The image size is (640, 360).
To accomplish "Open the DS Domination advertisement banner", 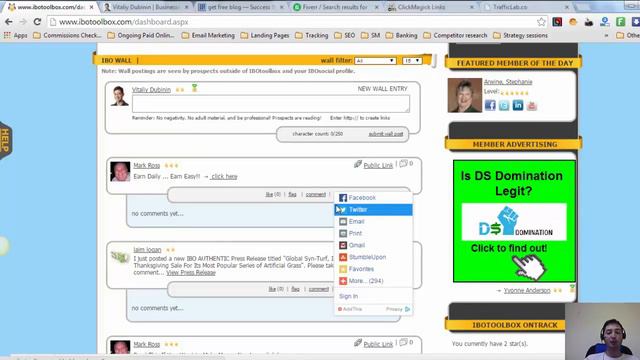I will coord(514,221).
